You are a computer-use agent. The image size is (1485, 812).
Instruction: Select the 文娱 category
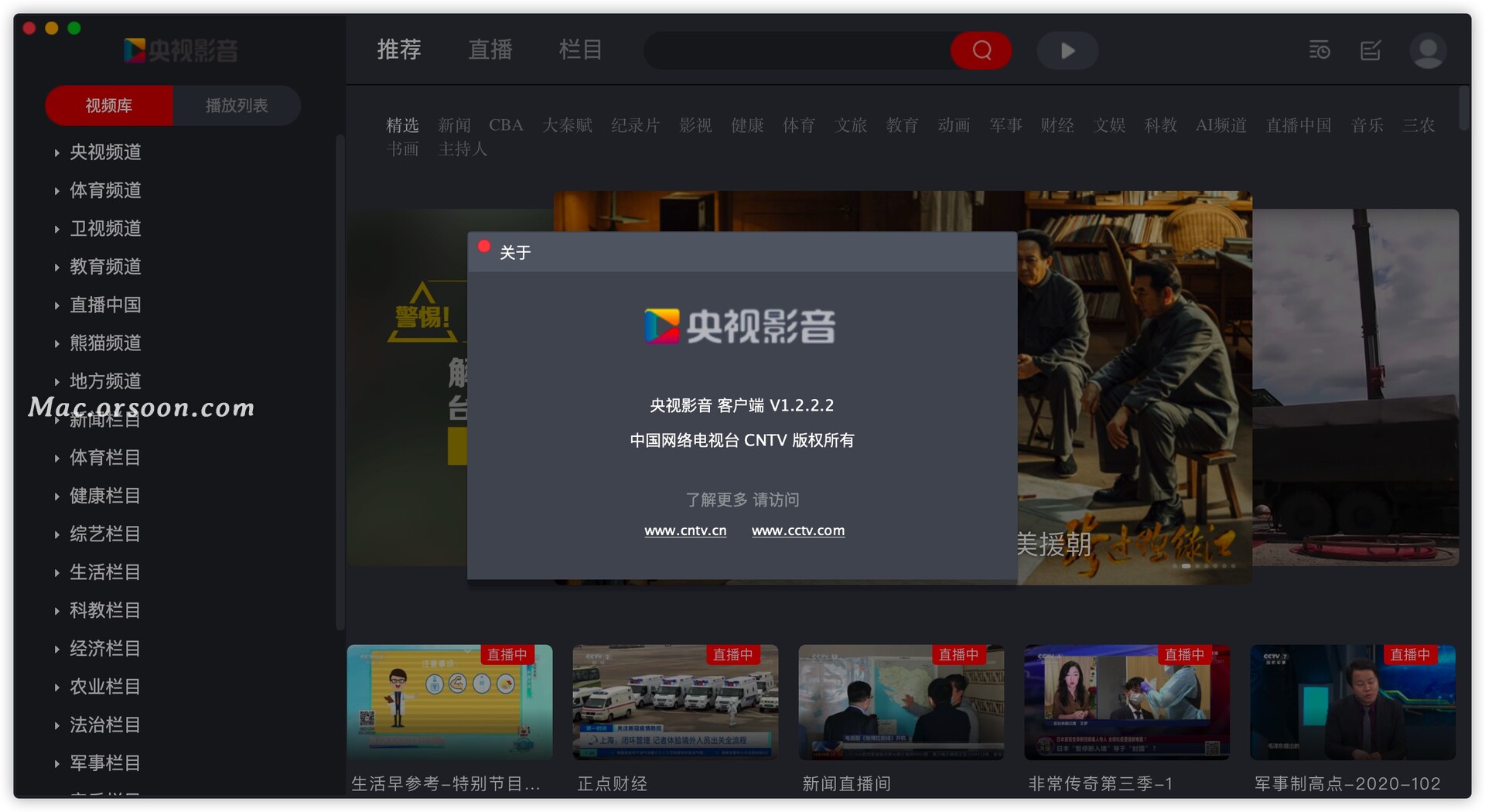[1109, 125]
